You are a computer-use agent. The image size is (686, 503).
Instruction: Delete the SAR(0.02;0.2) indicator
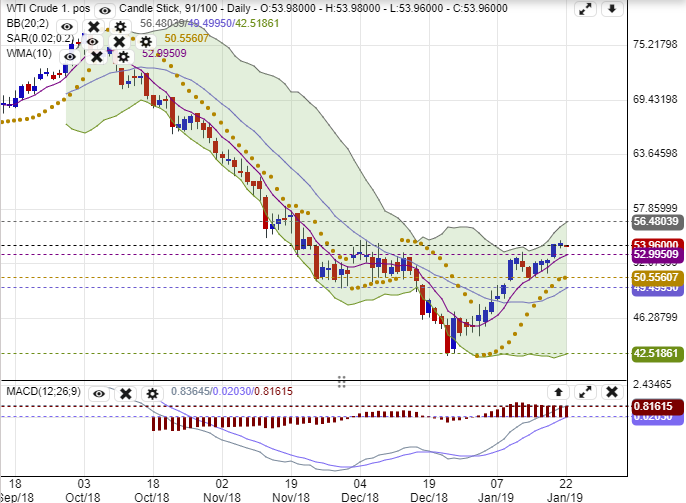[x=118, y=42]
